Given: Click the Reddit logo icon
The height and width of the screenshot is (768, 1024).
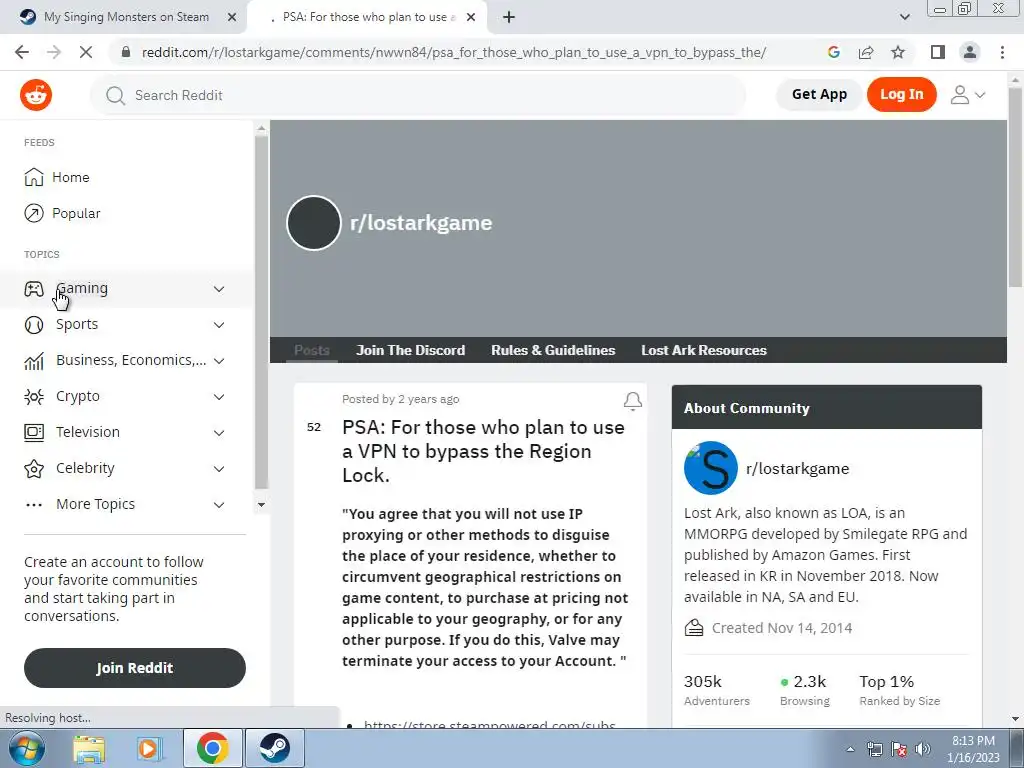Looking at the screenshot, I should point(36,95).
